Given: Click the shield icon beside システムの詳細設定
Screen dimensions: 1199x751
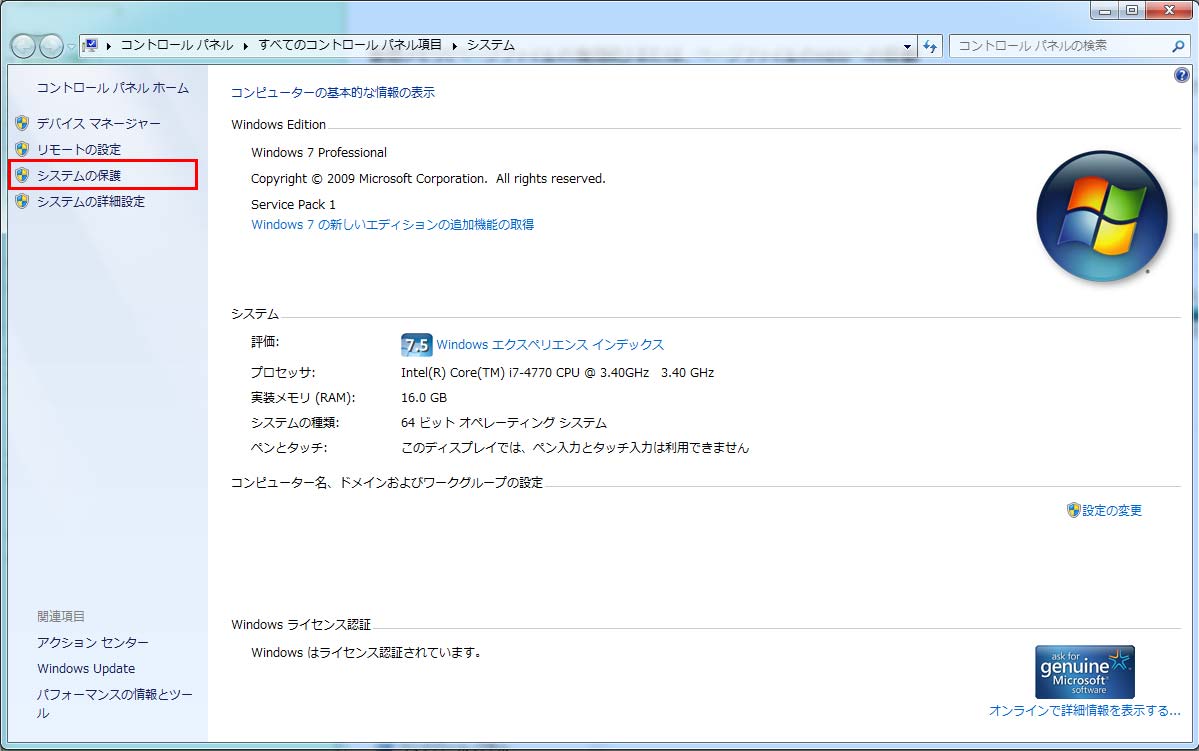Looking at the screenshot, I should coord(22,201).
